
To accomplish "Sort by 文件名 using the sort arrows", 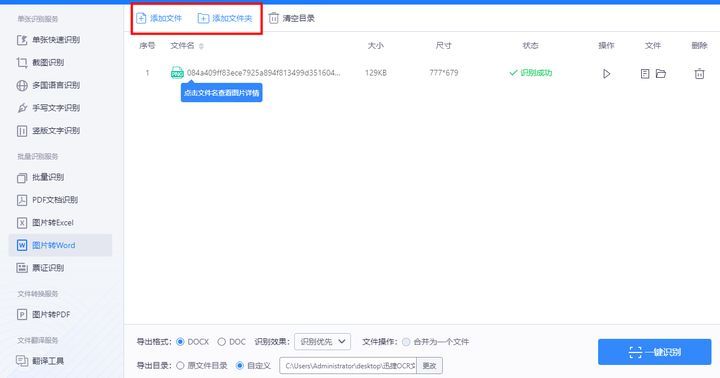I will tap(201, 46).
